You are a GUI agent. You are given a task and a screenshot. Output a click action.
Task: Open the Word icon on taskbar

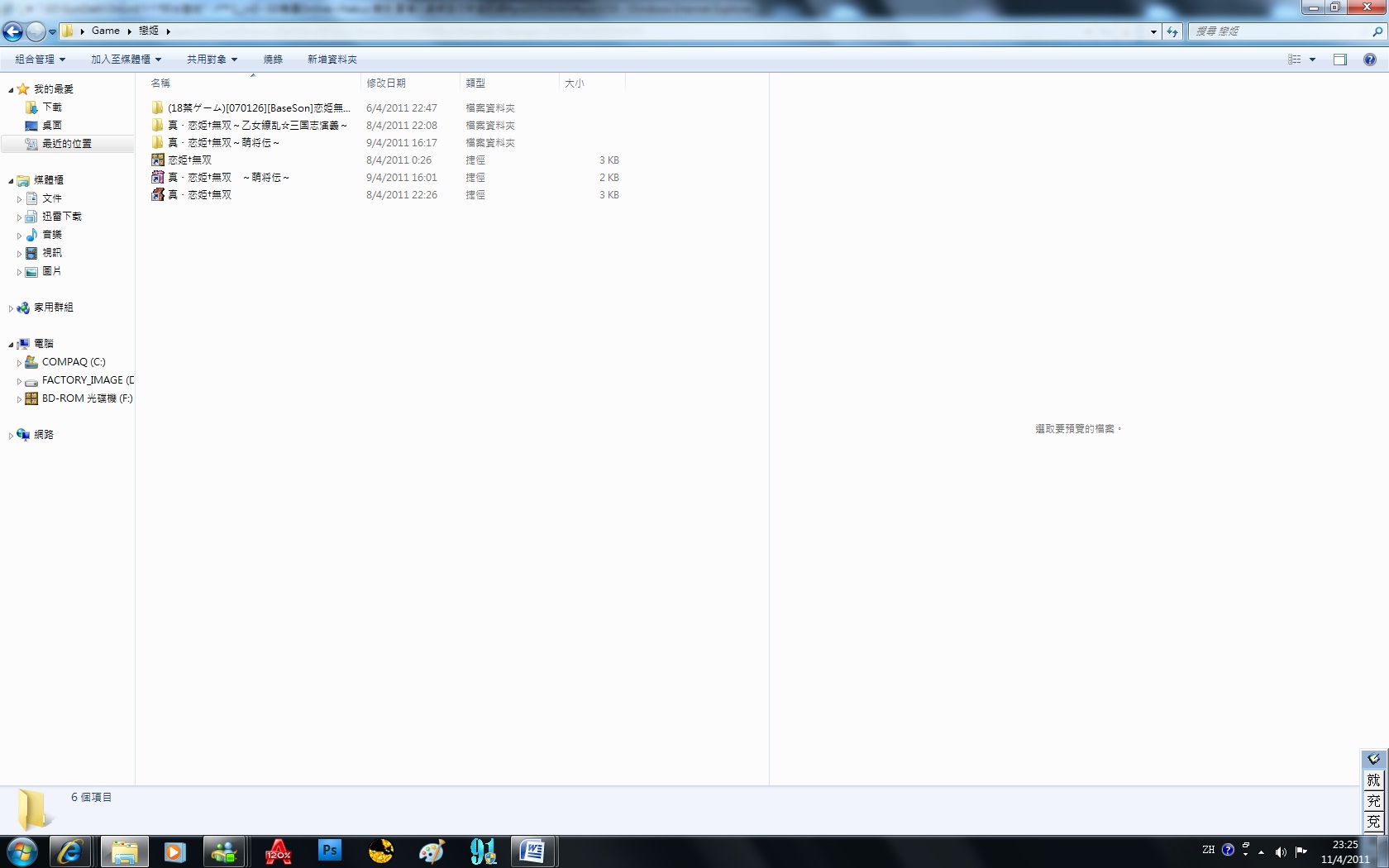(532, 851)
